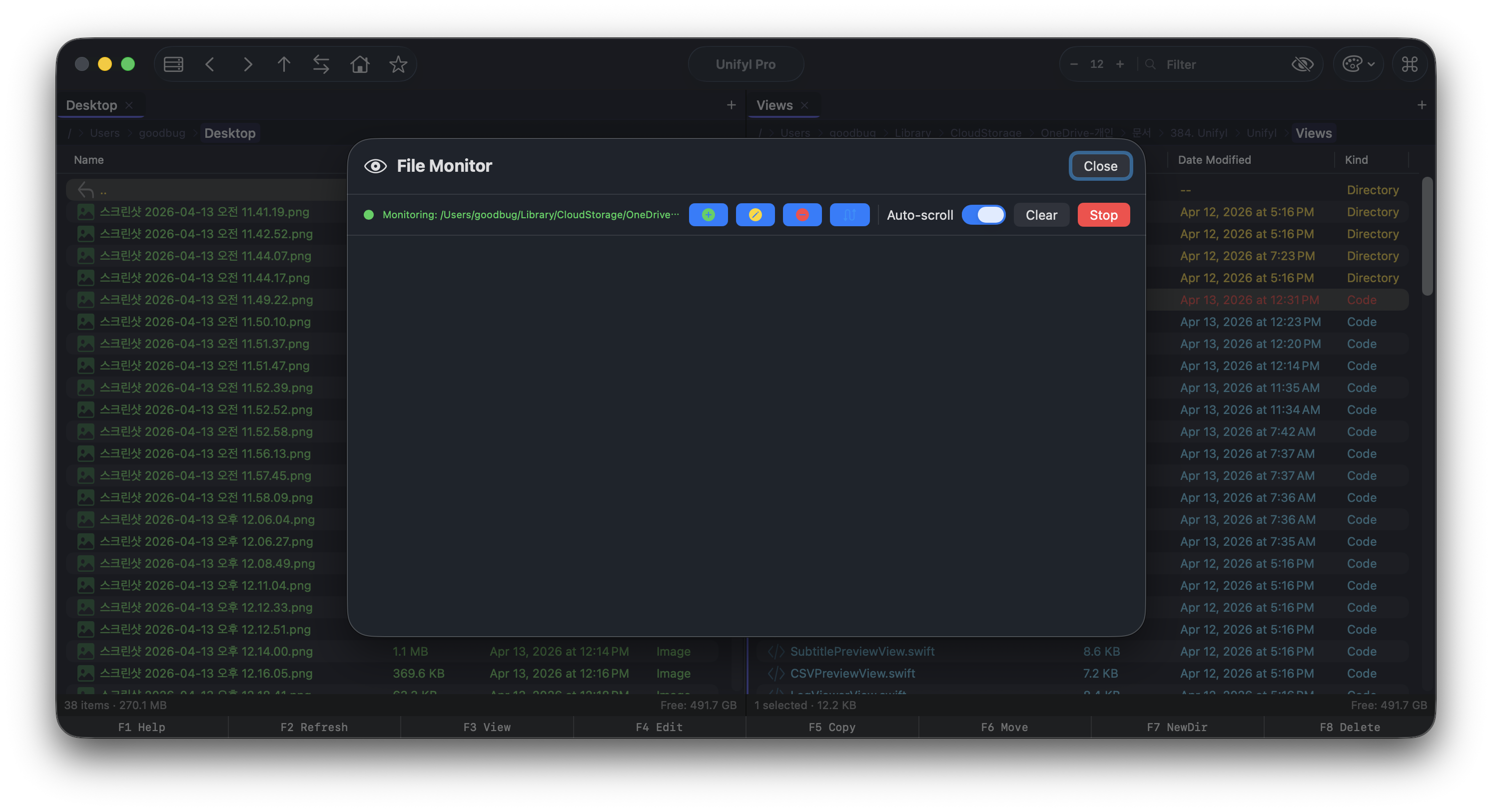Stop file monitoring
1492x812 pixels.
[1103, 215]
